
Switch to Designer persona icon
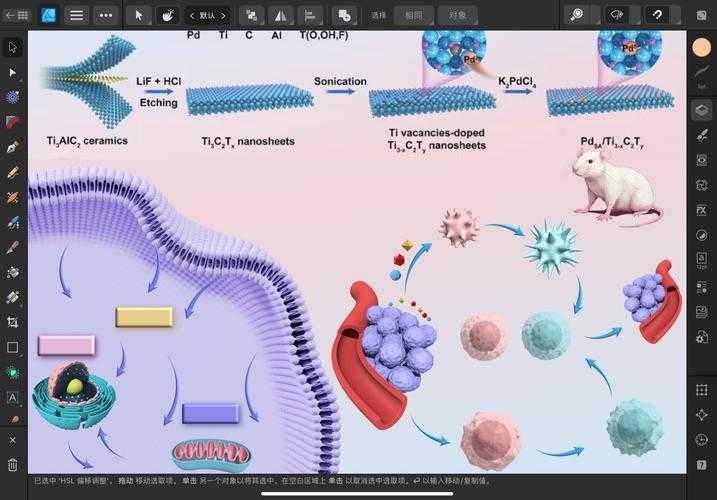(x=47, y=15)
